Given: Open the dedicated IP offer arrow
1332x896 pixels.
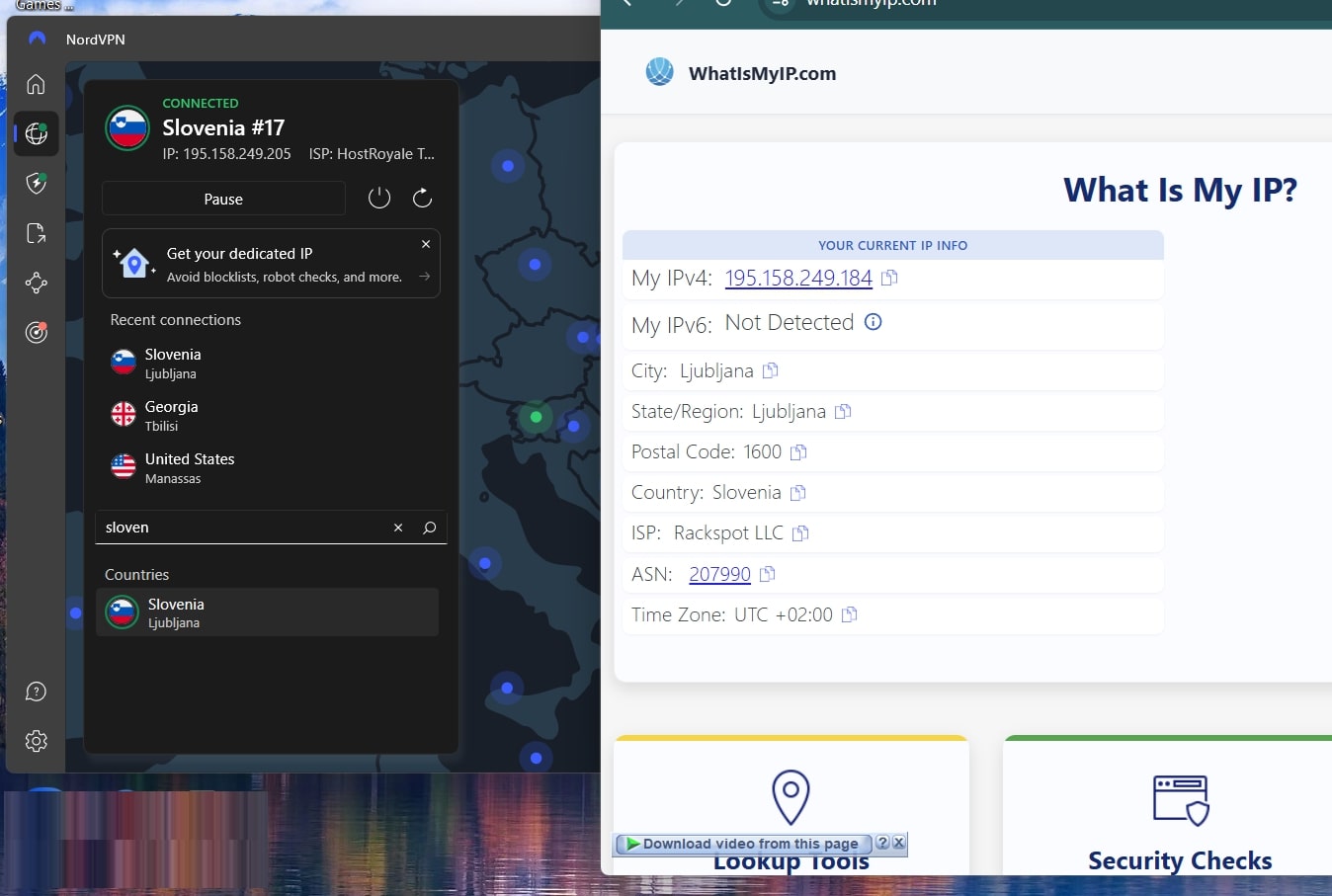Looking at the screenshot, I should pos(427,277).
